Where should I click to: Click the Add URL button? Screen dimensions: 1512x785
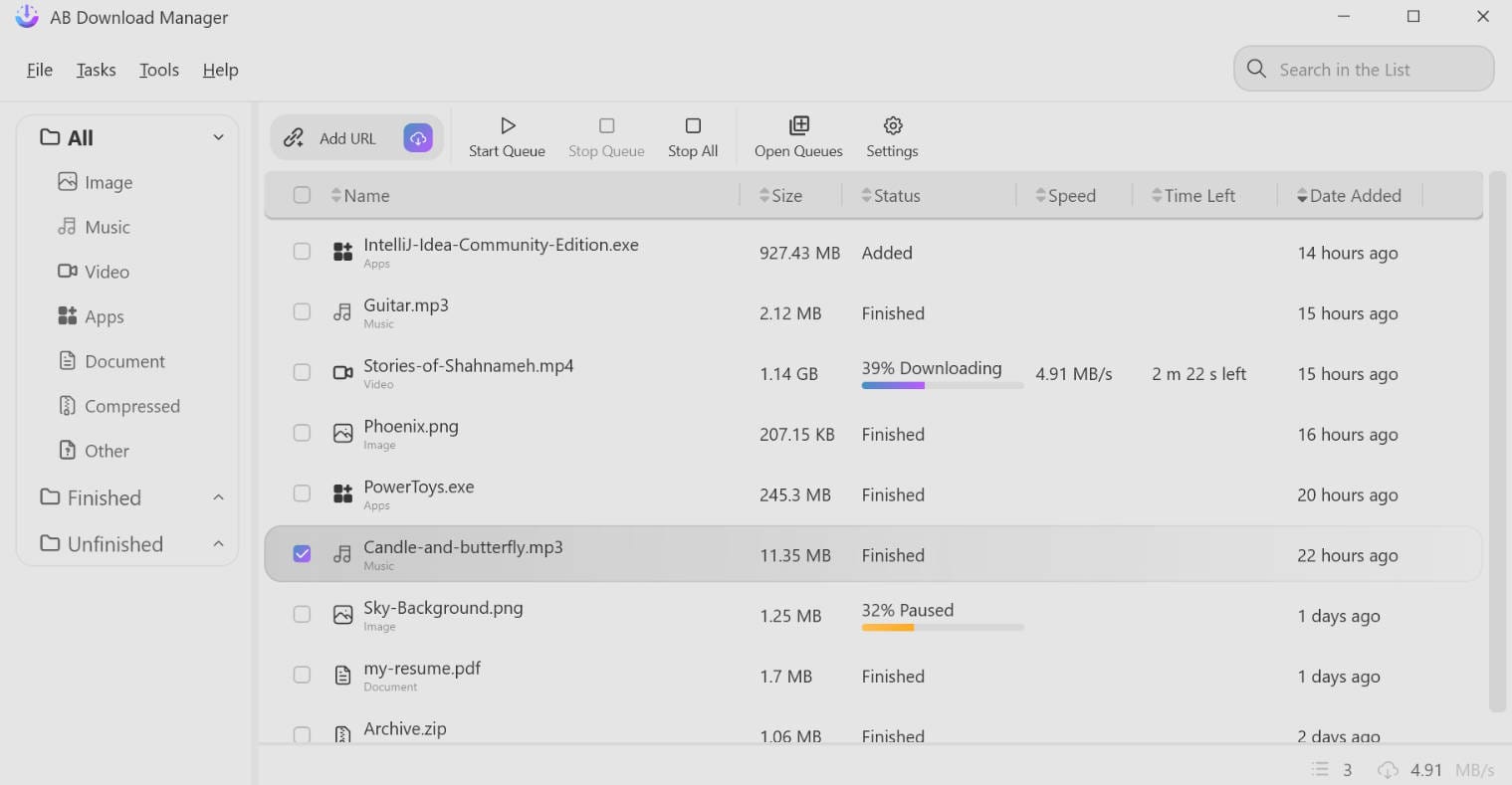pos(335,138)
